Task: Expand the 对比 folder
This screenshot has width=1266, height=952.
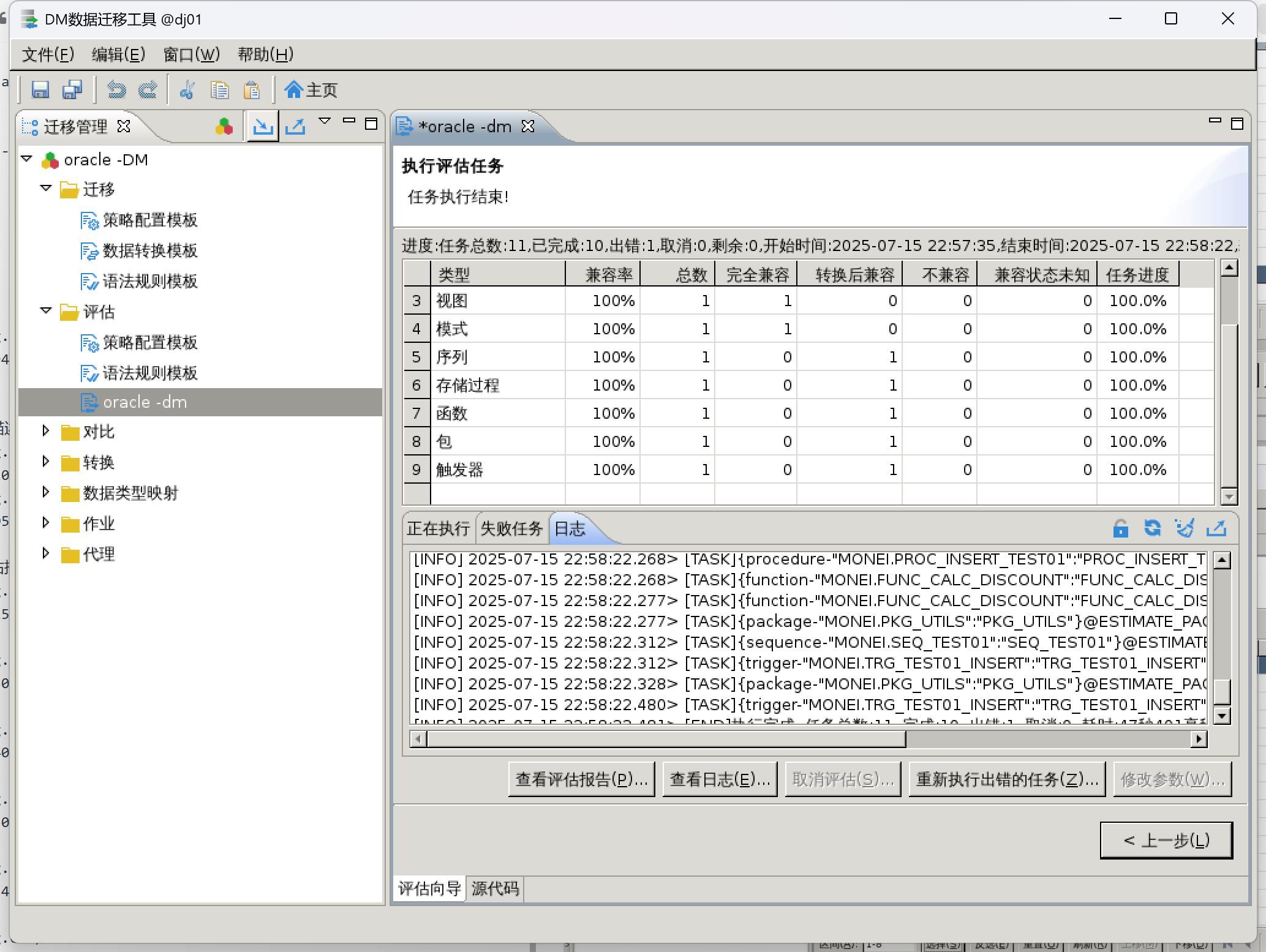Action: pyautogui.click(x=45, y=431)
